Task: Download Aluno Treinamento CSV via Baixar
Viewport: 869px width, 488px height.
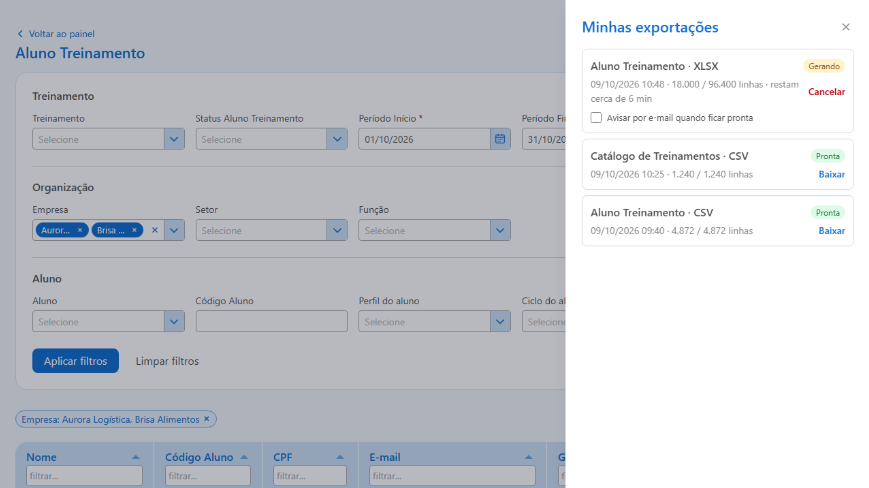Action: [831, 230]
